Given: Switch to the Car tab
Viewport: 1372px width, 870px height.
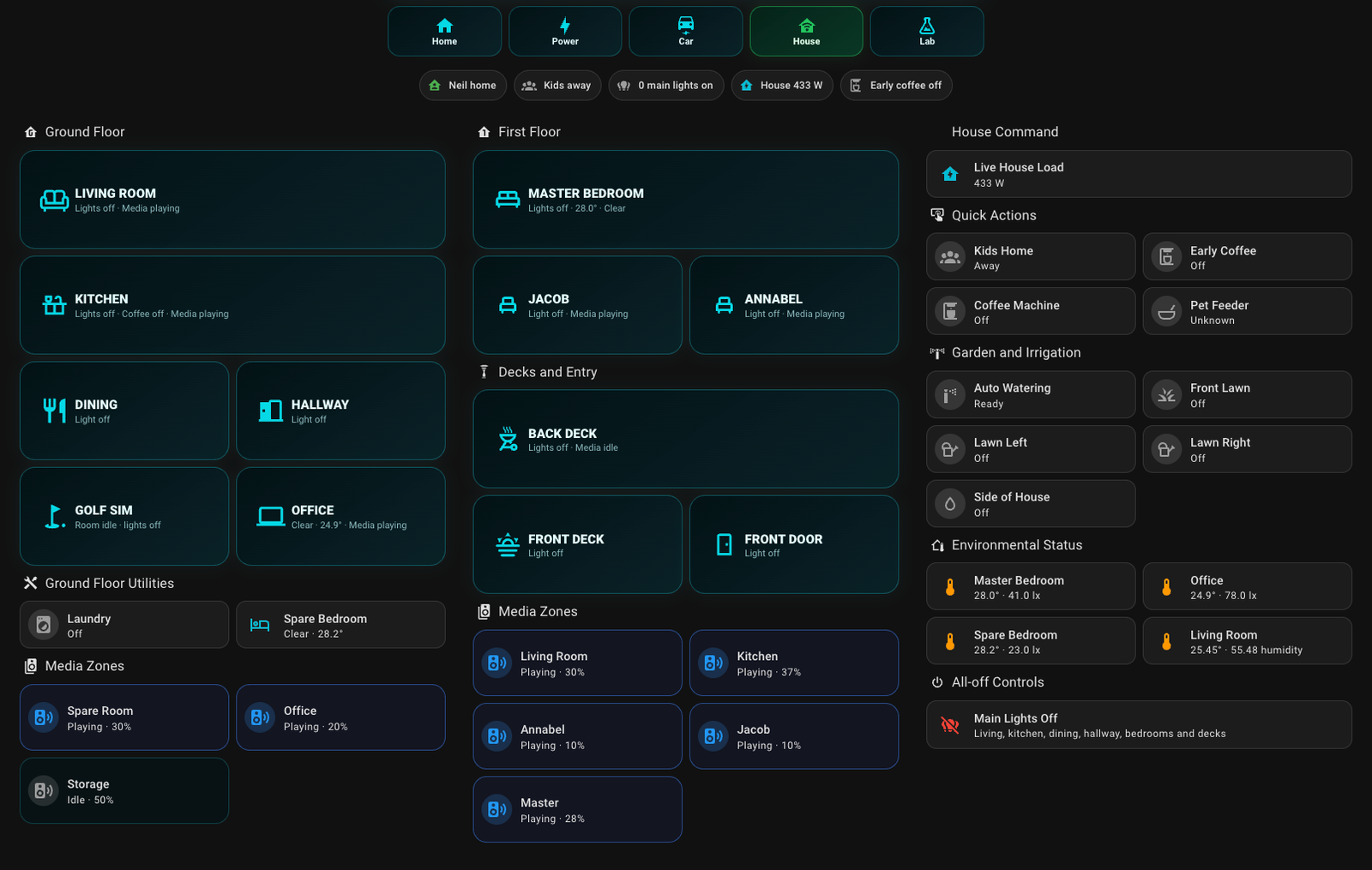Looking at the screenshot, I should point(686,32).
